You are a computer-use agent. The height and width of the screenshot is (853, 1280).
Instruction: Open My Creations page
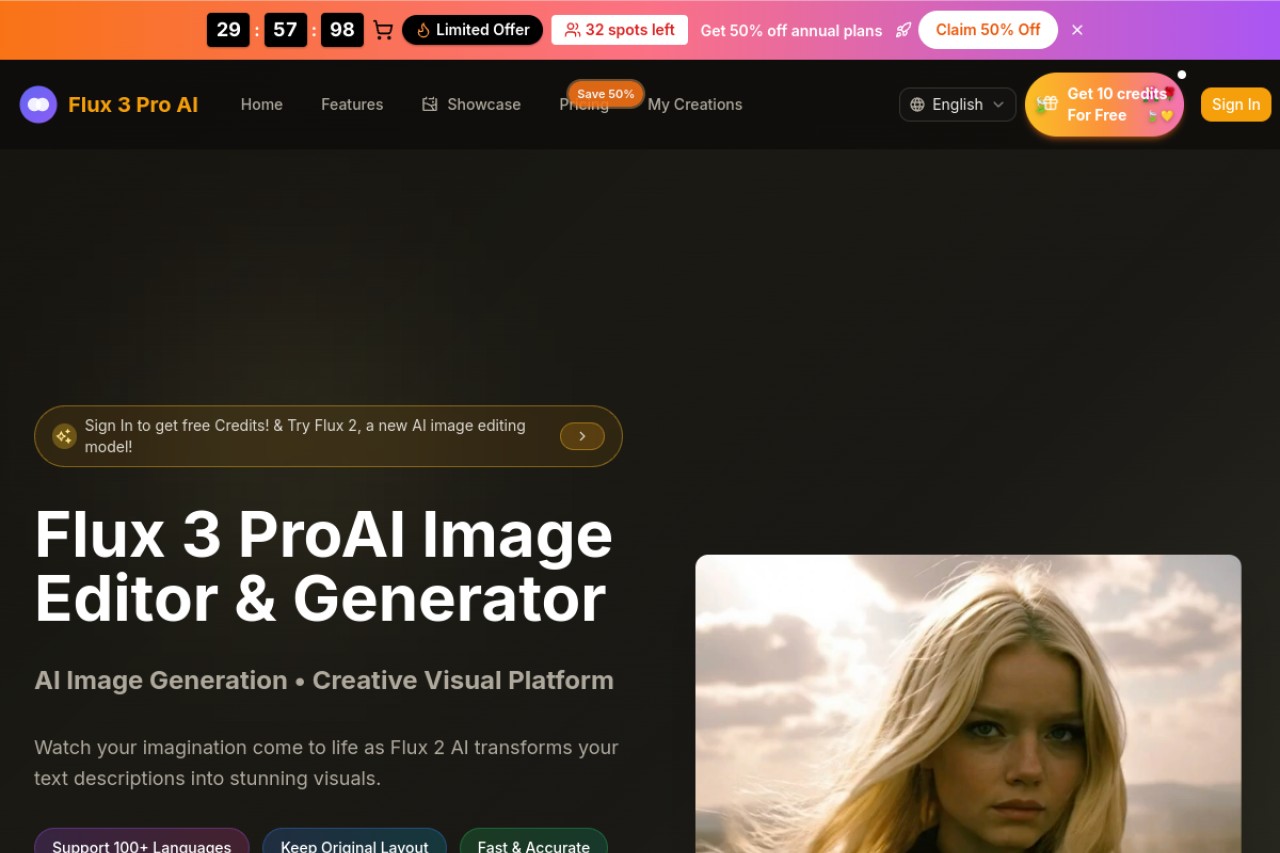695,104
